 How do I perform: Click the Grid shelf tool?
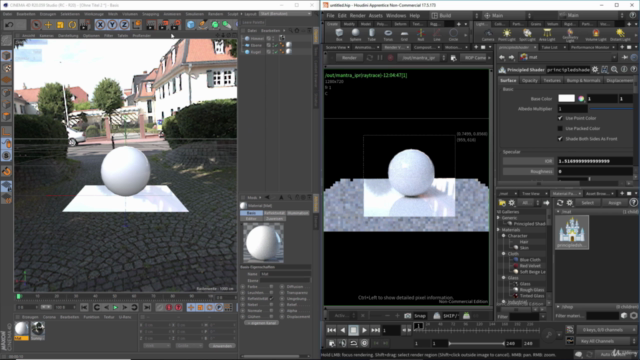click(404, 35)
